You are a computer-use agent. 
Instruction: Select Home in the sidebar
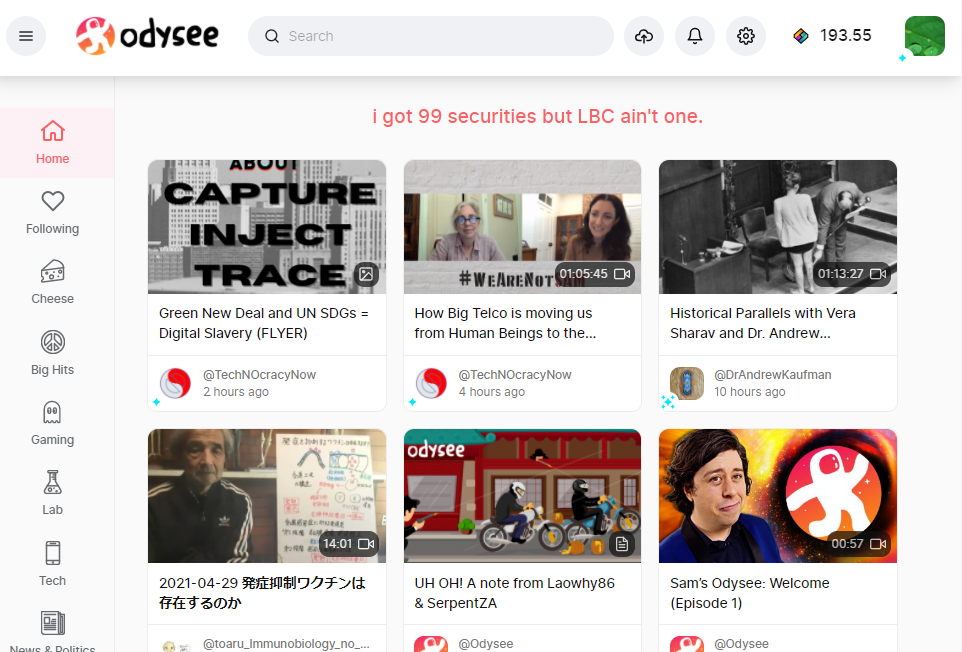click(53, 143)
